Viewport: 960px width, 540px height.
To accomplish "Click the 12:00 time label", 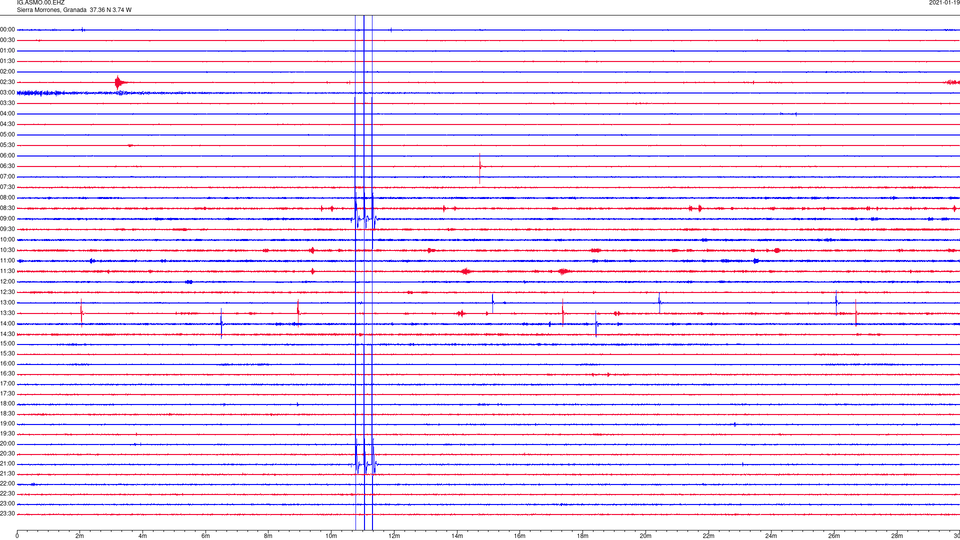I will point(7,282).
